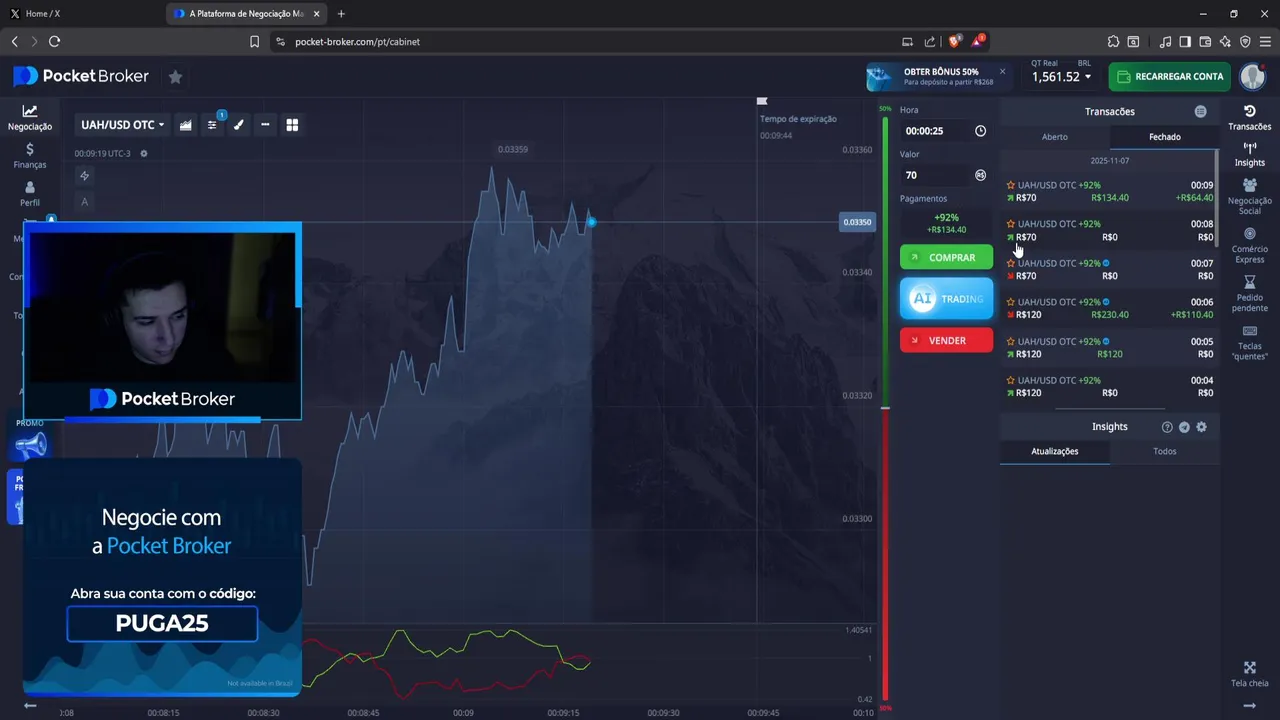Favorite the 00:05 UAH/USD OTC transaction star
Image resolution: width=1280 pixels, height=720 pixels.
1011,341
